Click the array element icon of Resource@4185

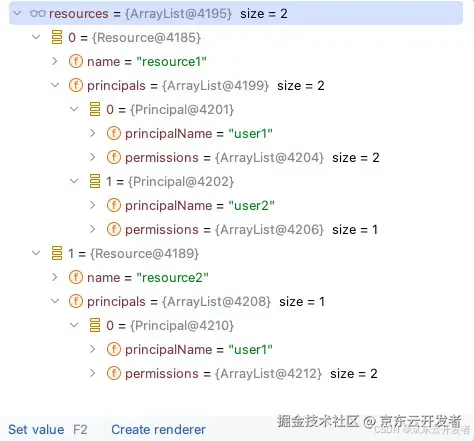pos(57,37)
